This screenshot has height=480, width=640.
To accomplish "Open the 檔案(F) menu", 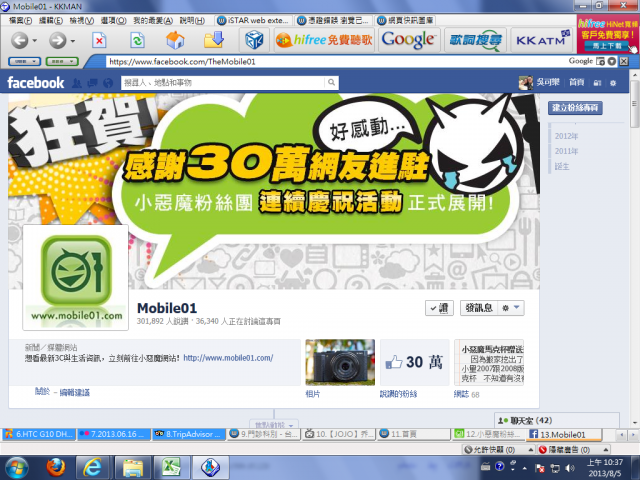I will click(x=20, y=20).
